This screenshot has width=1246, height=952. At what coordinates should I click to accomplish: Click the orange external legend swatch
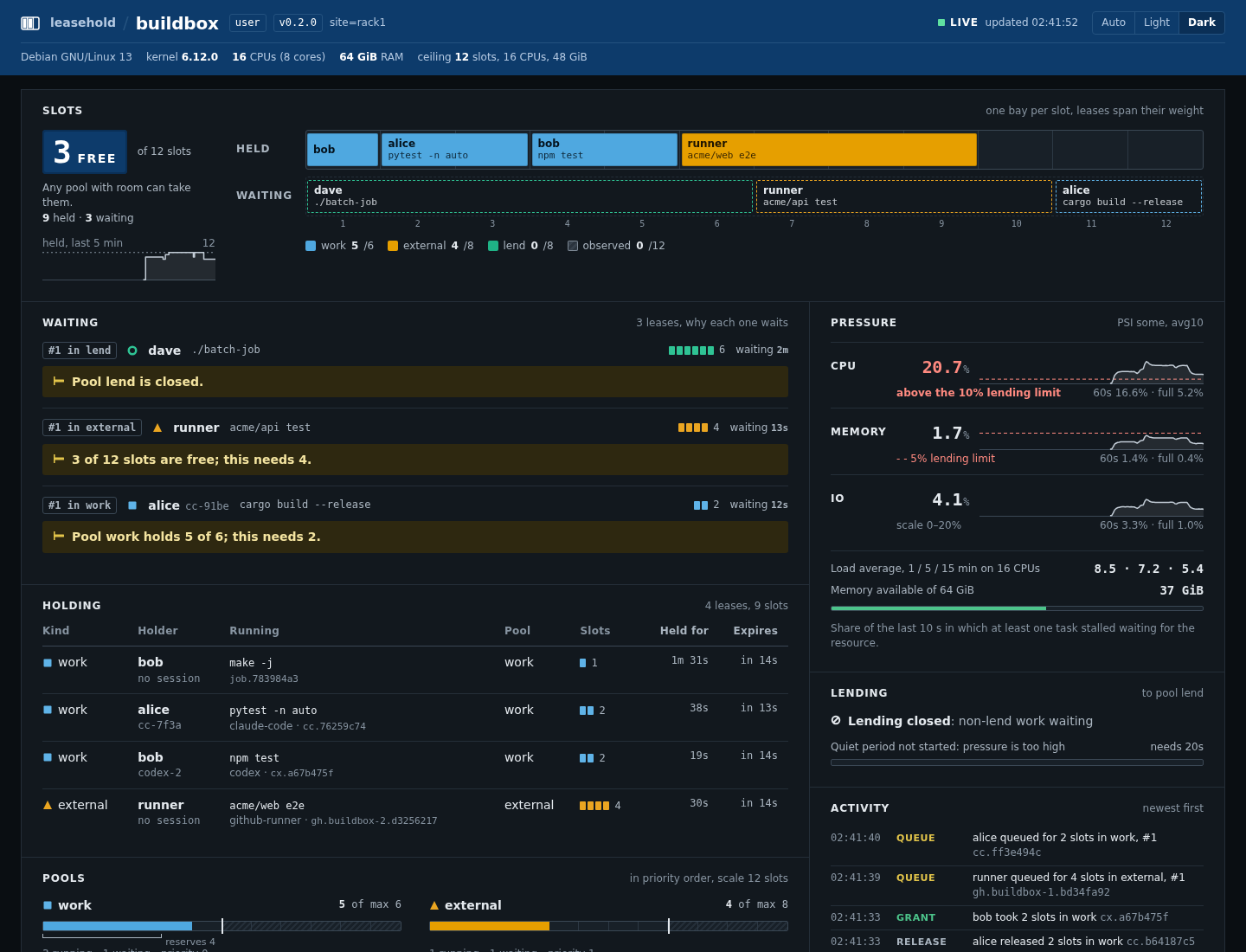click(393, 246)
